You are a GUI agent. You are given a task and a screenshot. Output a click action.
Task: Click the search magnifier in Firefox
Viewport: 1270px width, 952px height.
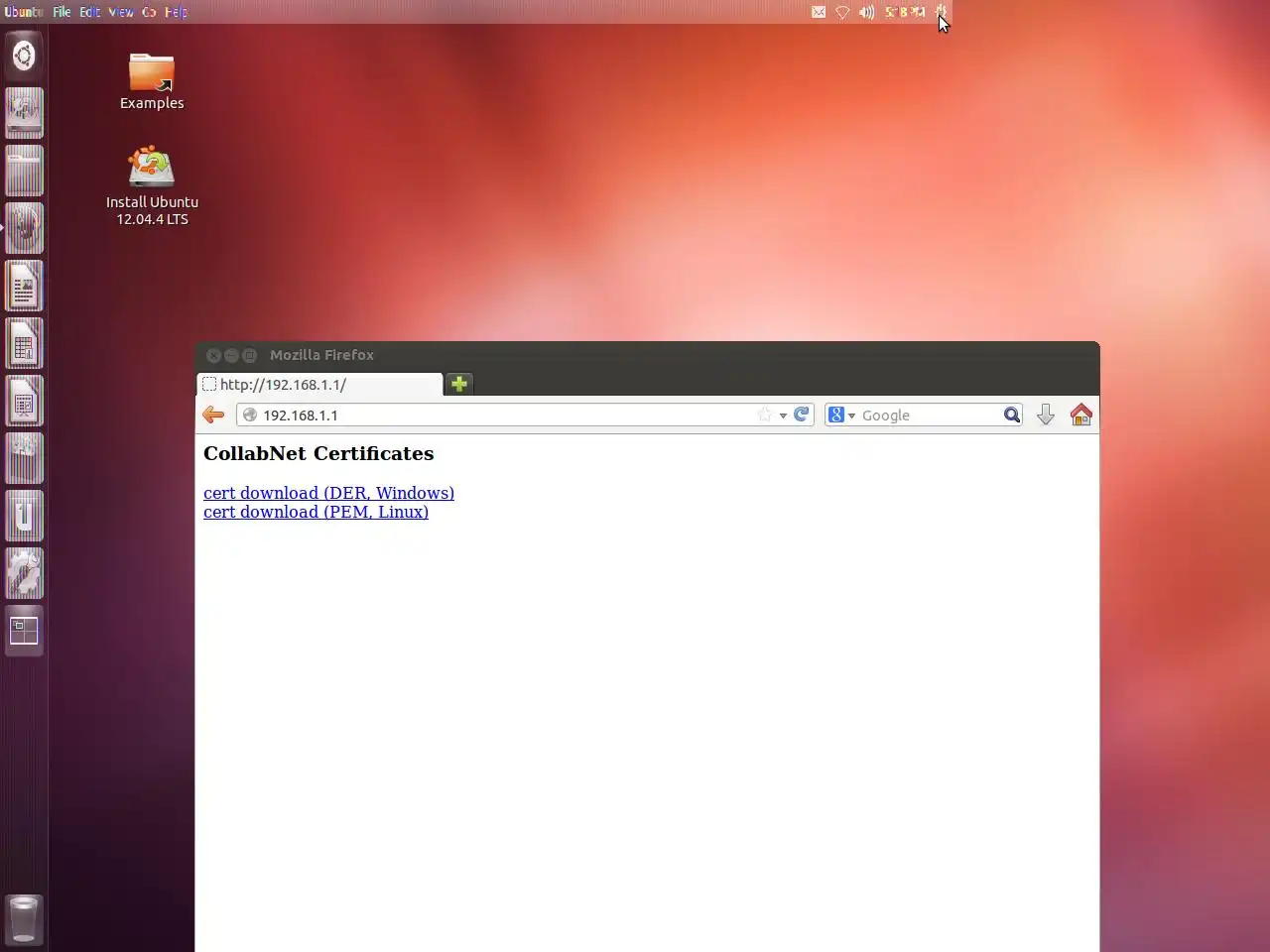(1011, 415)
